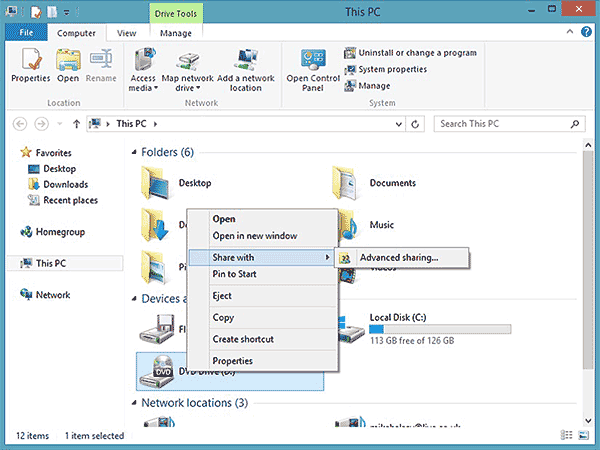Switch to the View ribbon tab
The width and height of the screenshot is (600, 450).
point(127,32)
